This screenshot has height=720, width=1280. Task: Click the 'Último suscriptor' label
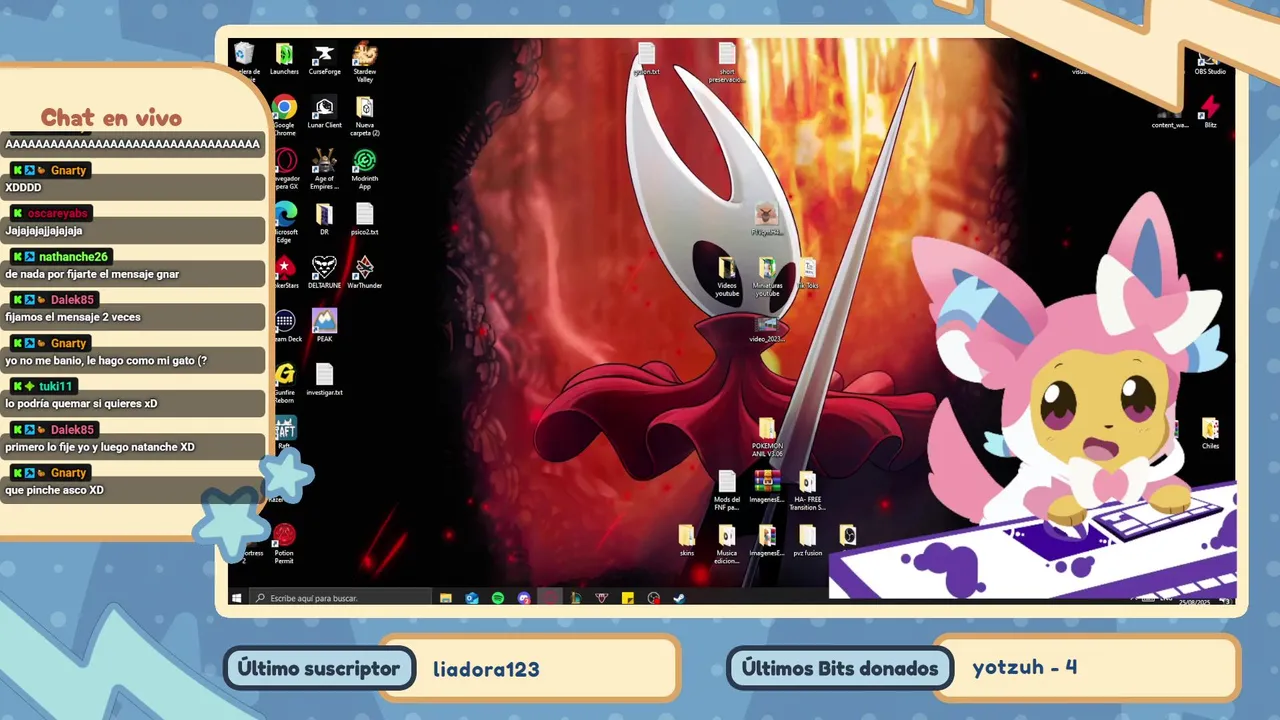[319, 669]
